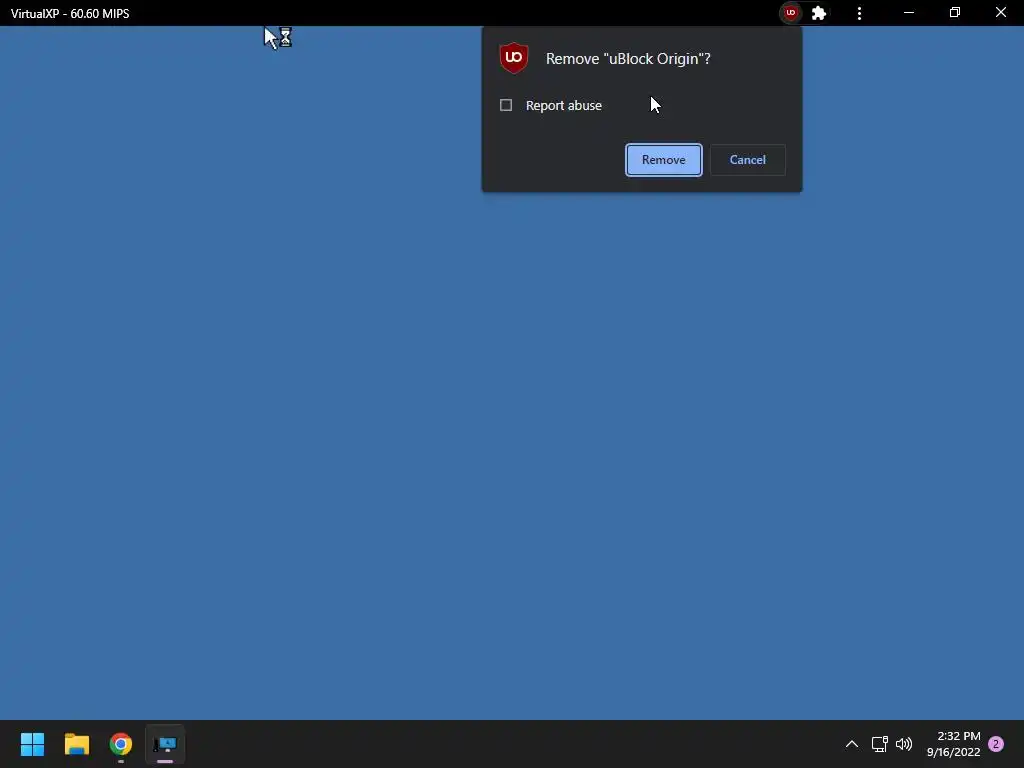This screenshot has width=1024, height=768.
Task: Launch File Explorer from the taskbar
Action: coord(77,744)
